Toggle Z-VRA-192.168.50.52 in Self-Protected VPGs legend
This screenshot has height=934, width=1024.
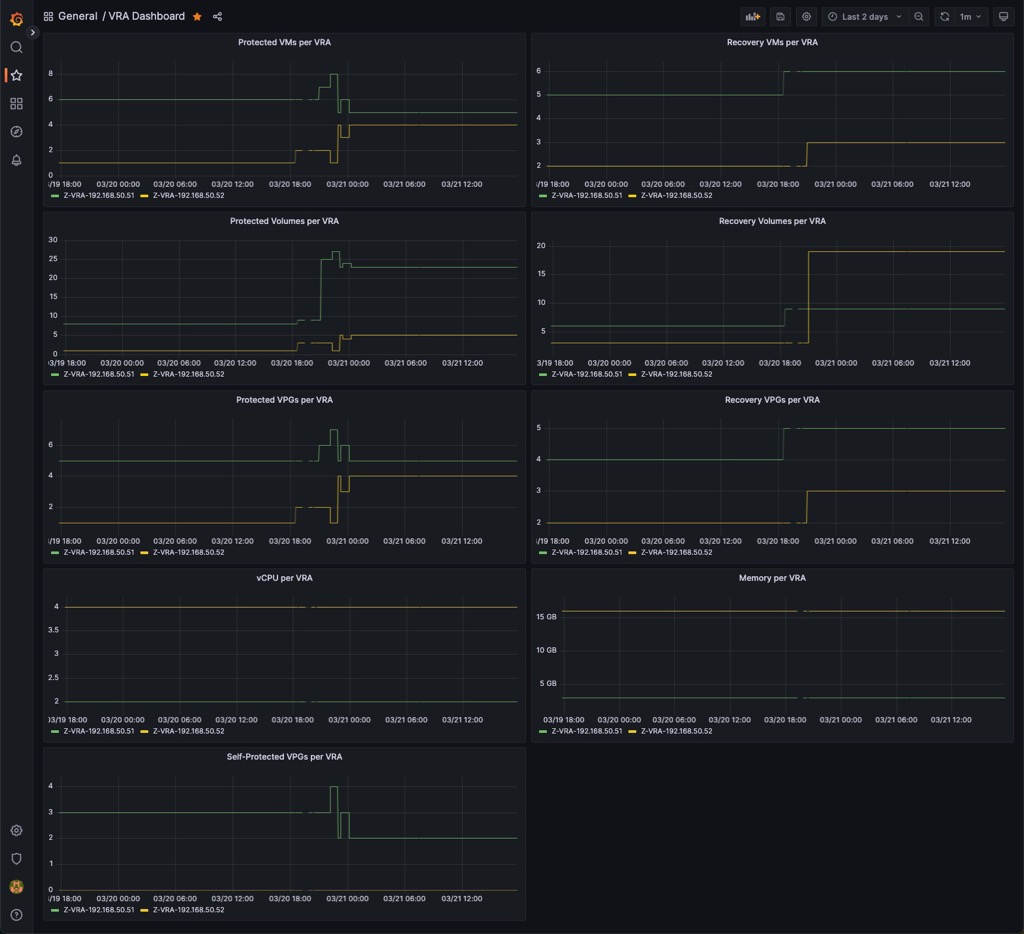coord(189,910)
